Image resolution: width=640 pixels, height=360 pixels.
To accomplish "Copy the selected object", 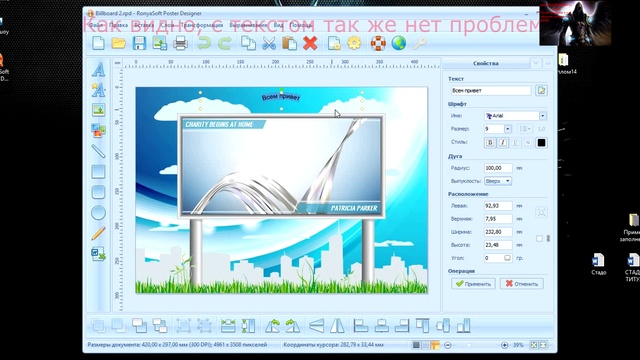I will (248, 43).
